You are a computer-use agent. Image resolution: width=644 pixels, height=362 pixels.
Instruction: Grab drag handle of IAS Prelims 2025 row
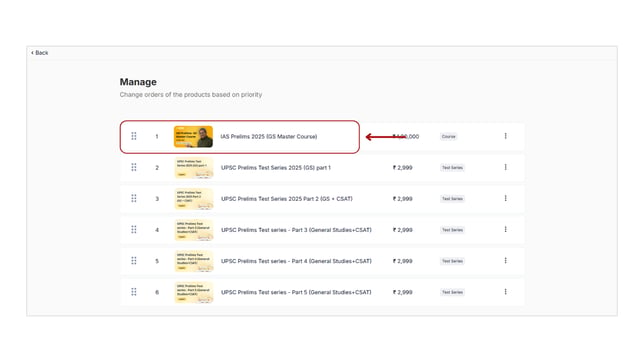(x=134, y=136)
